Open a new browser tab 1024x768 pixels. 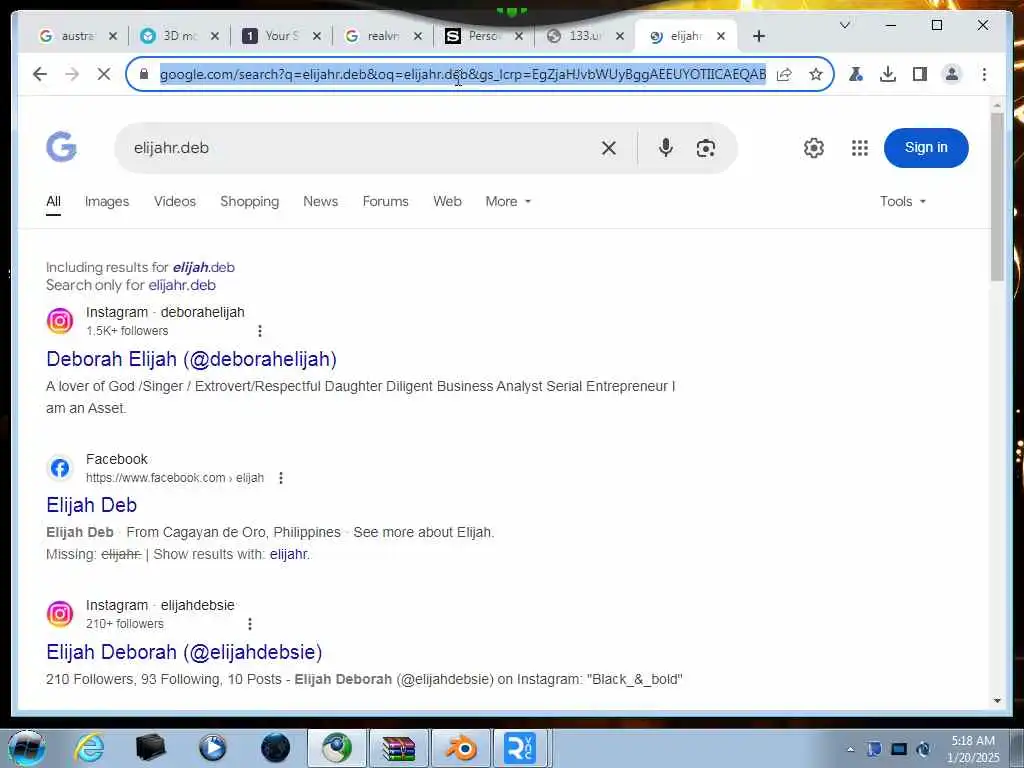(759, 37)
